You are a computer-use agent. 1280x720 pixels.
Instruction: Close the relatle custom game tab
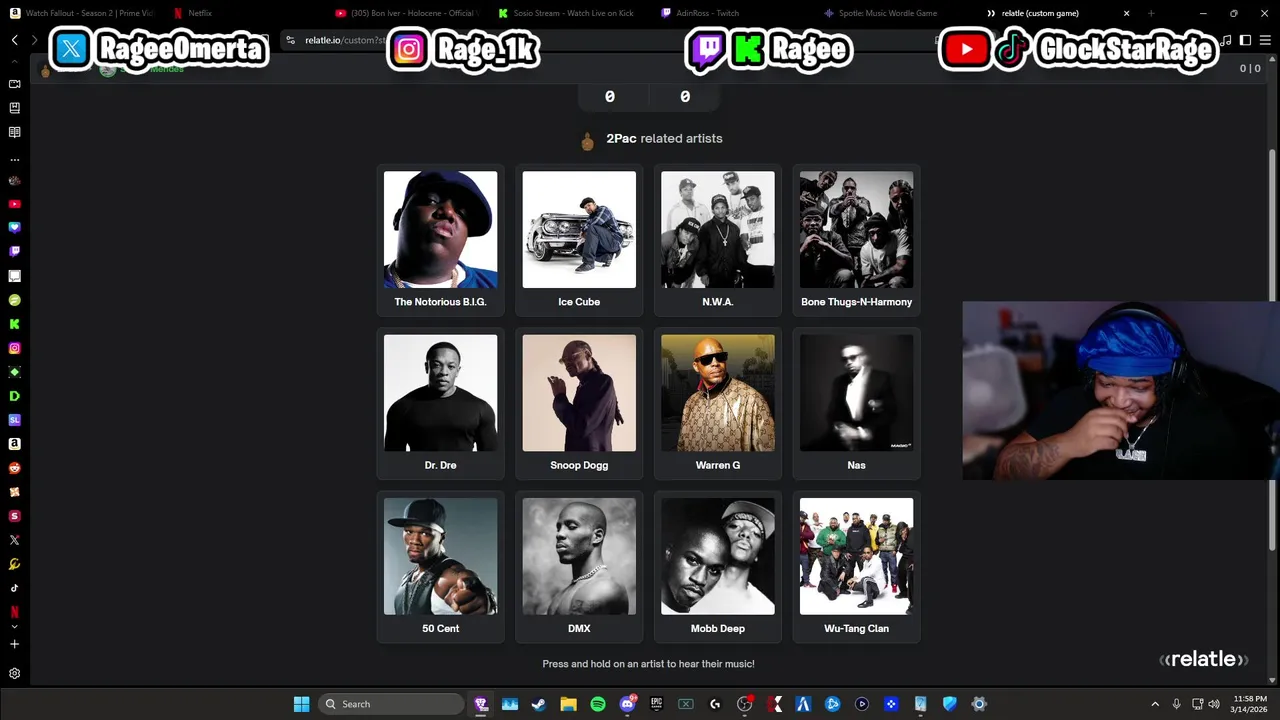(x=1126, y=13)
